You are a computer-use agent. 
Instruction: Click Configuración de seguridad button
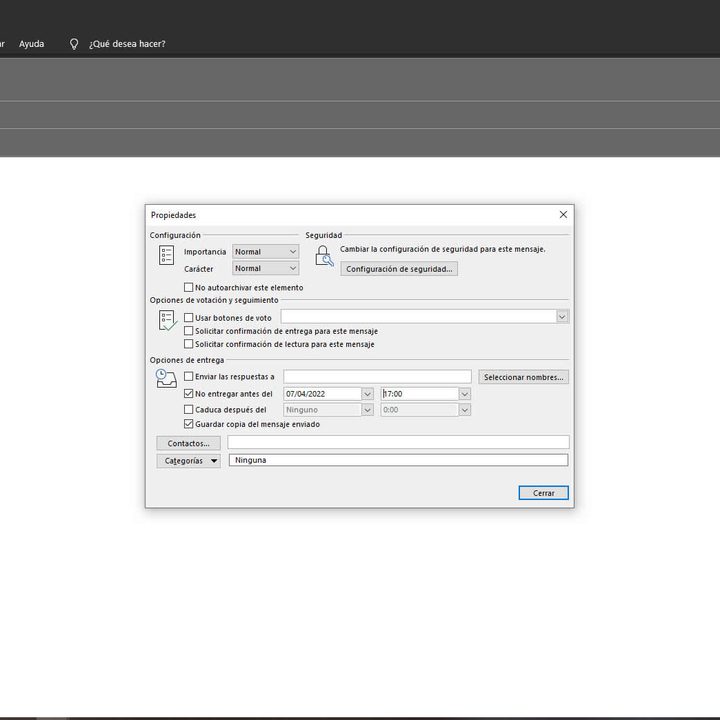(x=399, y=269)
